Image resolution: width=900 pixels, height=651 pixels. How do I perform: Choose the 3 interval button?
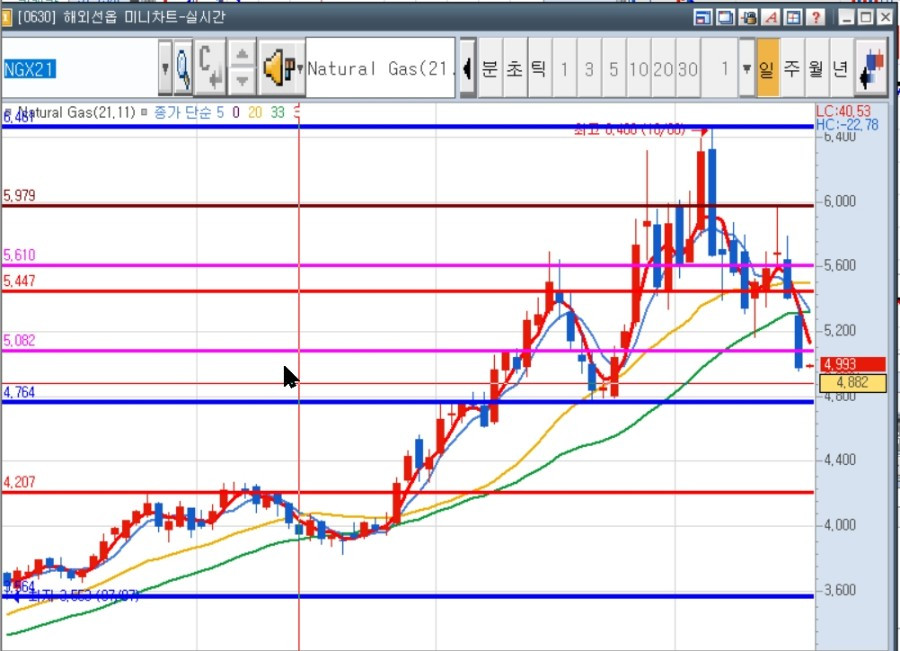point(589,68)
